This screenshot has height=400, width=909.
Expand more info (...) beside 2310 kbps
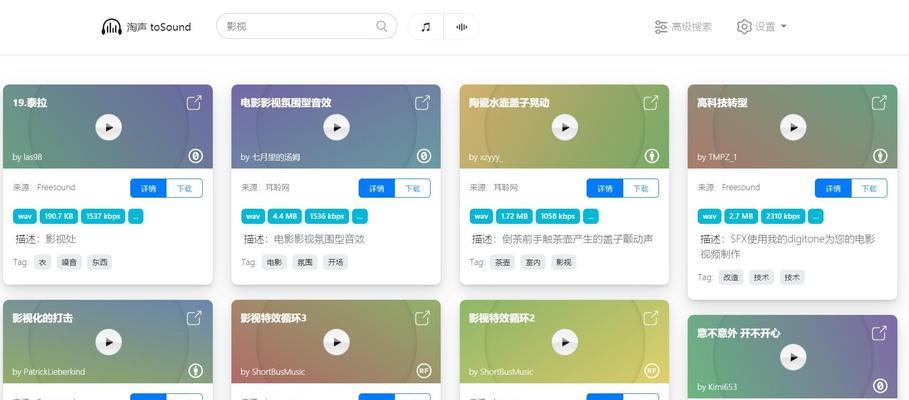816,216
